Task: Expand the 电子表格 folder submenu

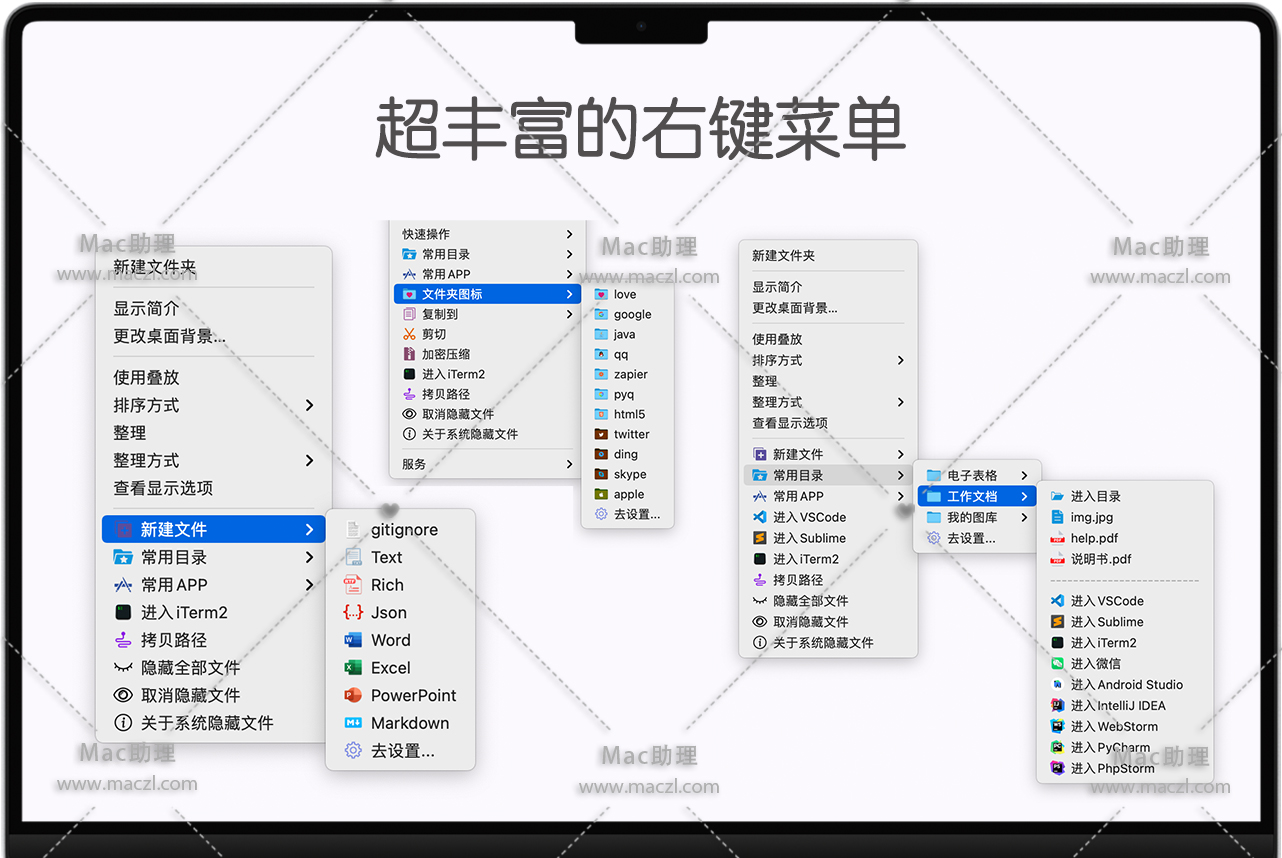Action: 1024,475
